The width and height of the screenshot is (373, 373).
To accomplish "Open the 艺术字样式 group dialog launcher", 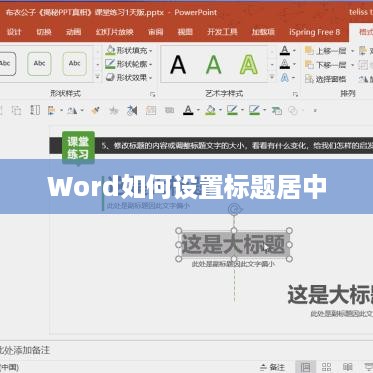I will 295,95.
